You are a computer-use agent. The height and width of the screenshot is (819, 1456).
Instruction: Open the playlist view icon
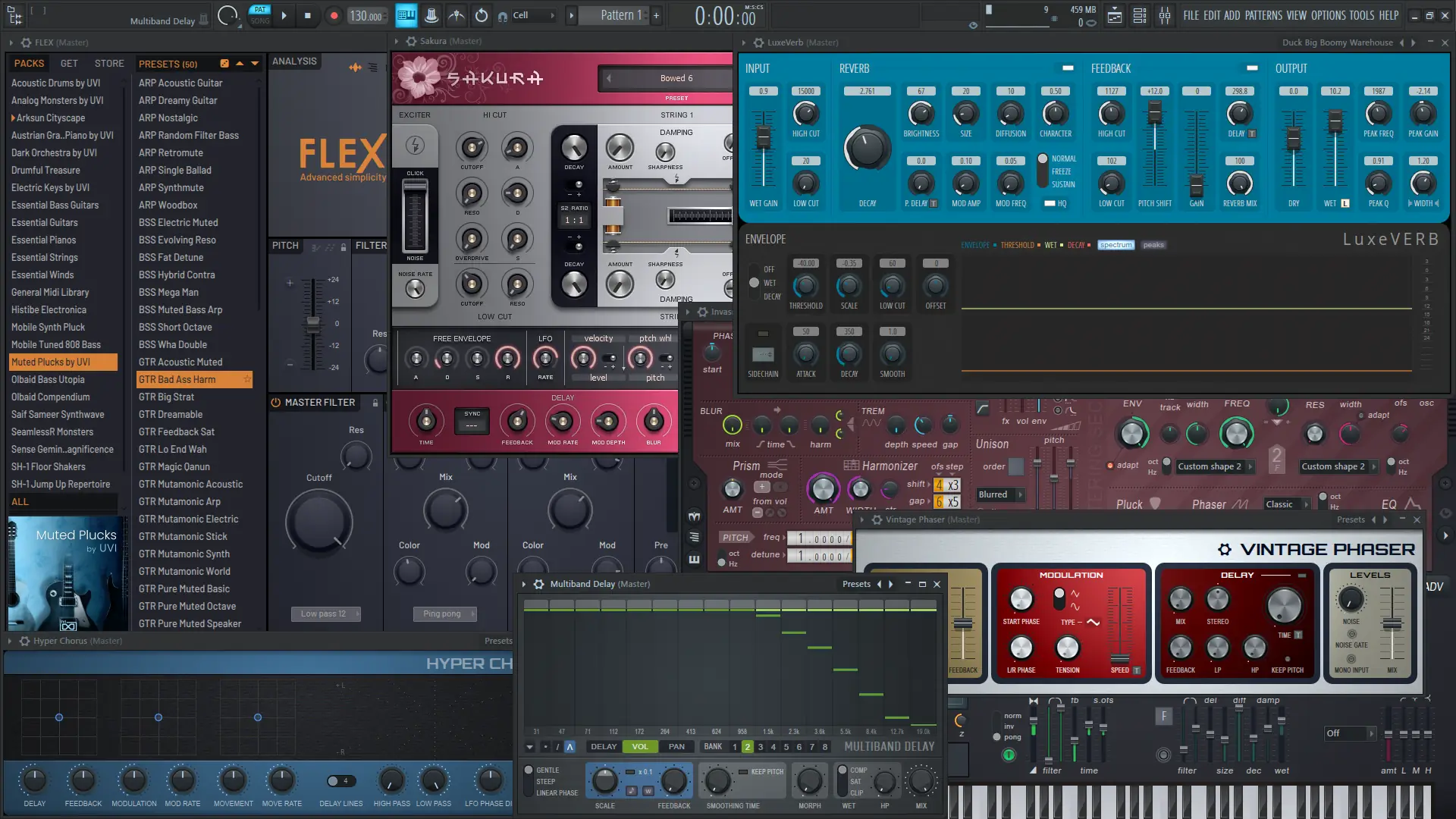pos(1115,15)
